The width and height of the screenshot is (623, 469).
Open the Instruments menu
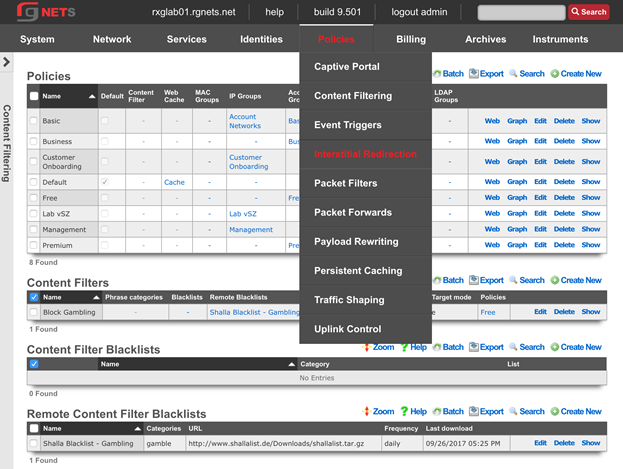pos(560,39)
